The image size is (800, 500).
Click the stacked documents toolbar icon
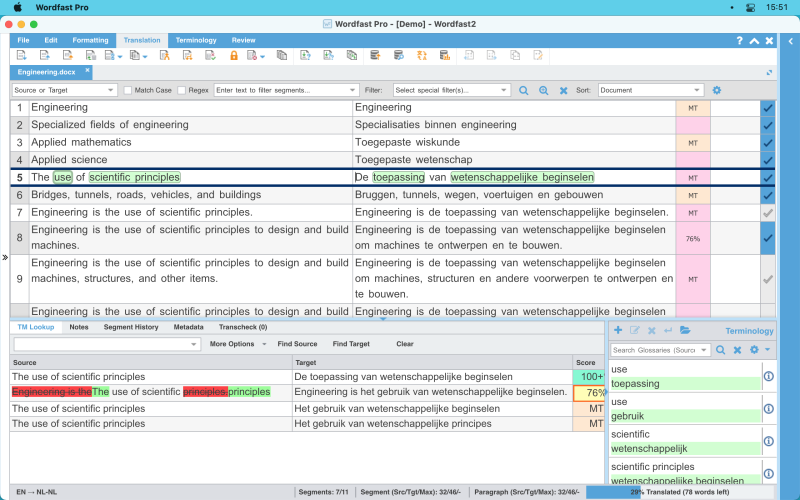point(282,56)
